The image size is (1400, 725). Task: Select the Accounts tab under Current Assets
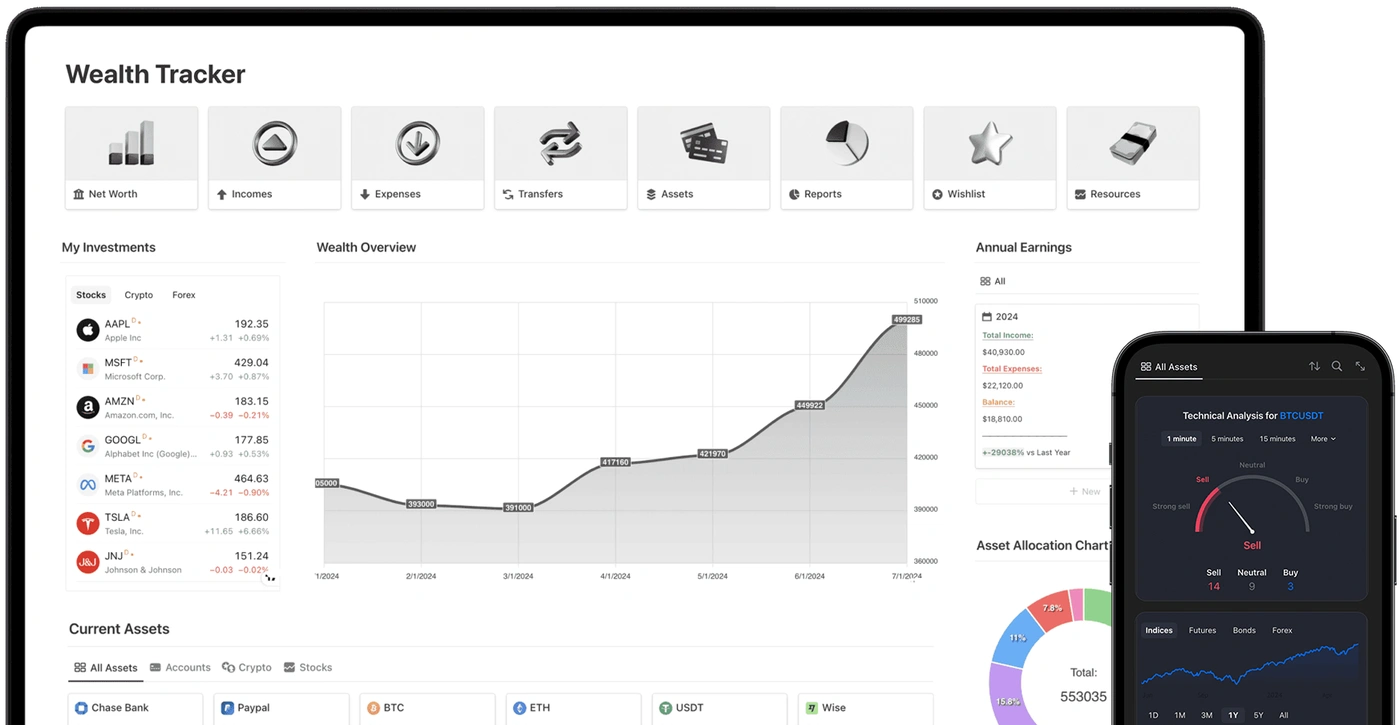[180, 667]
